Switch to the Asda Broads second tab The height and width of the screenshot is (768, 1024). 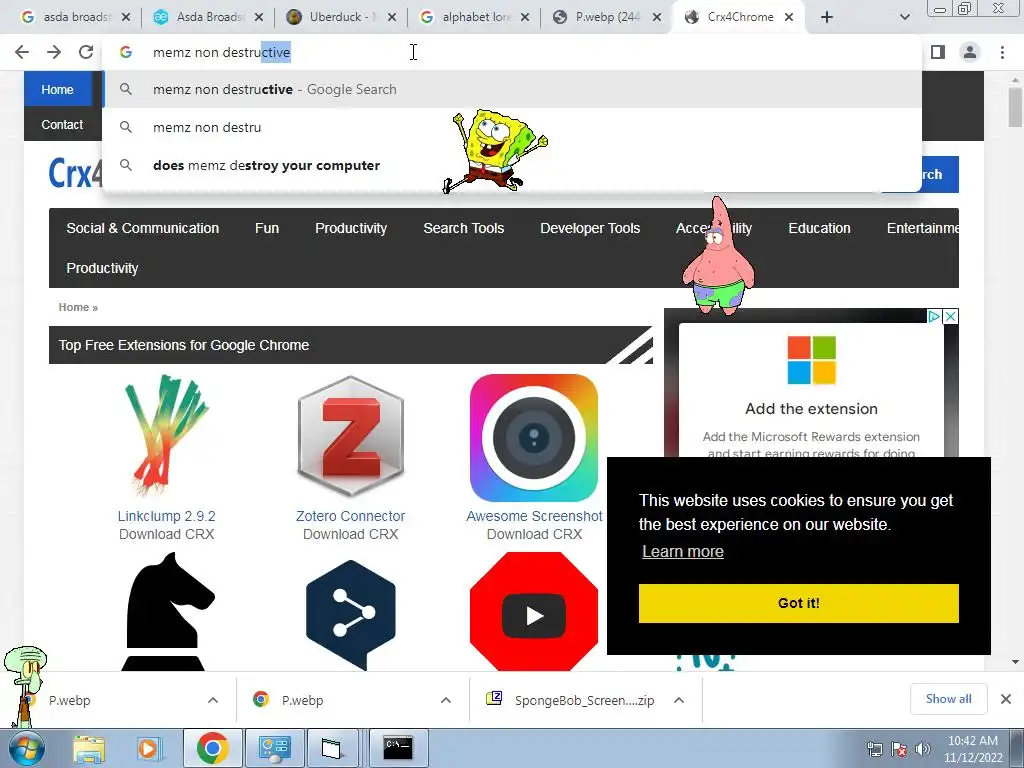(206, 17)
